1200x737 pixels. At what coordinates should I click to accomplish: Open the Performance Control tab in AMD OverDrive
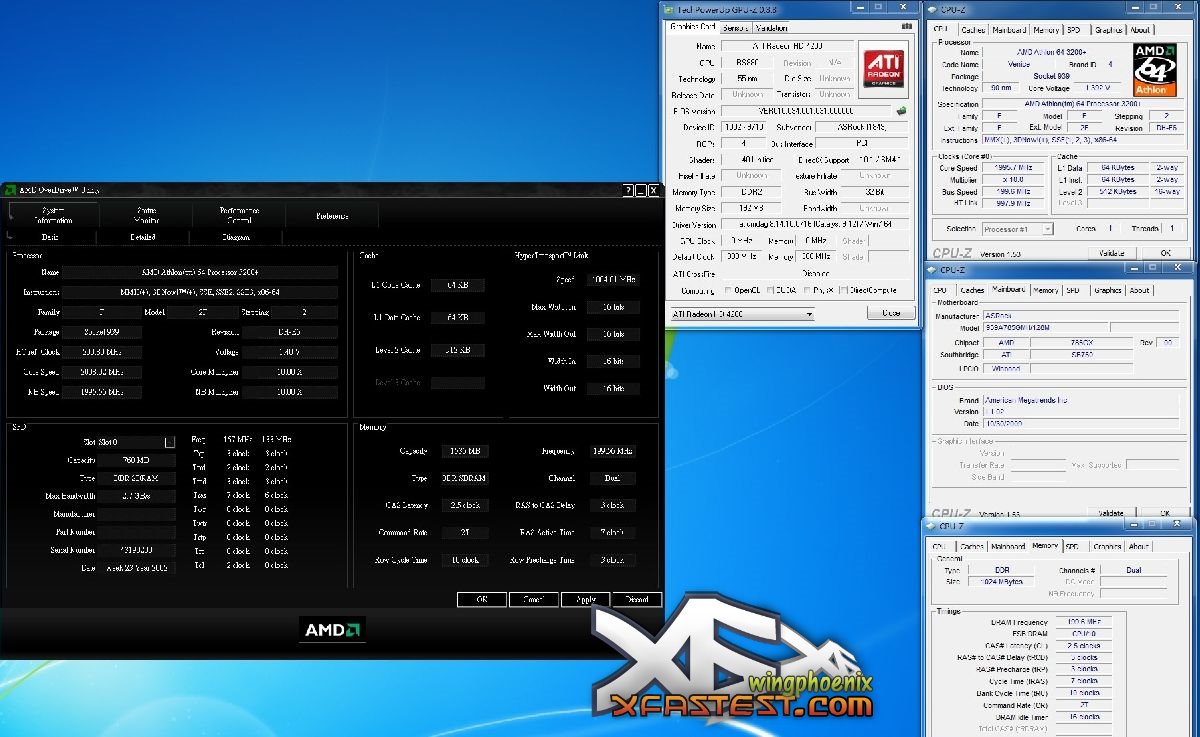(239, 215)
